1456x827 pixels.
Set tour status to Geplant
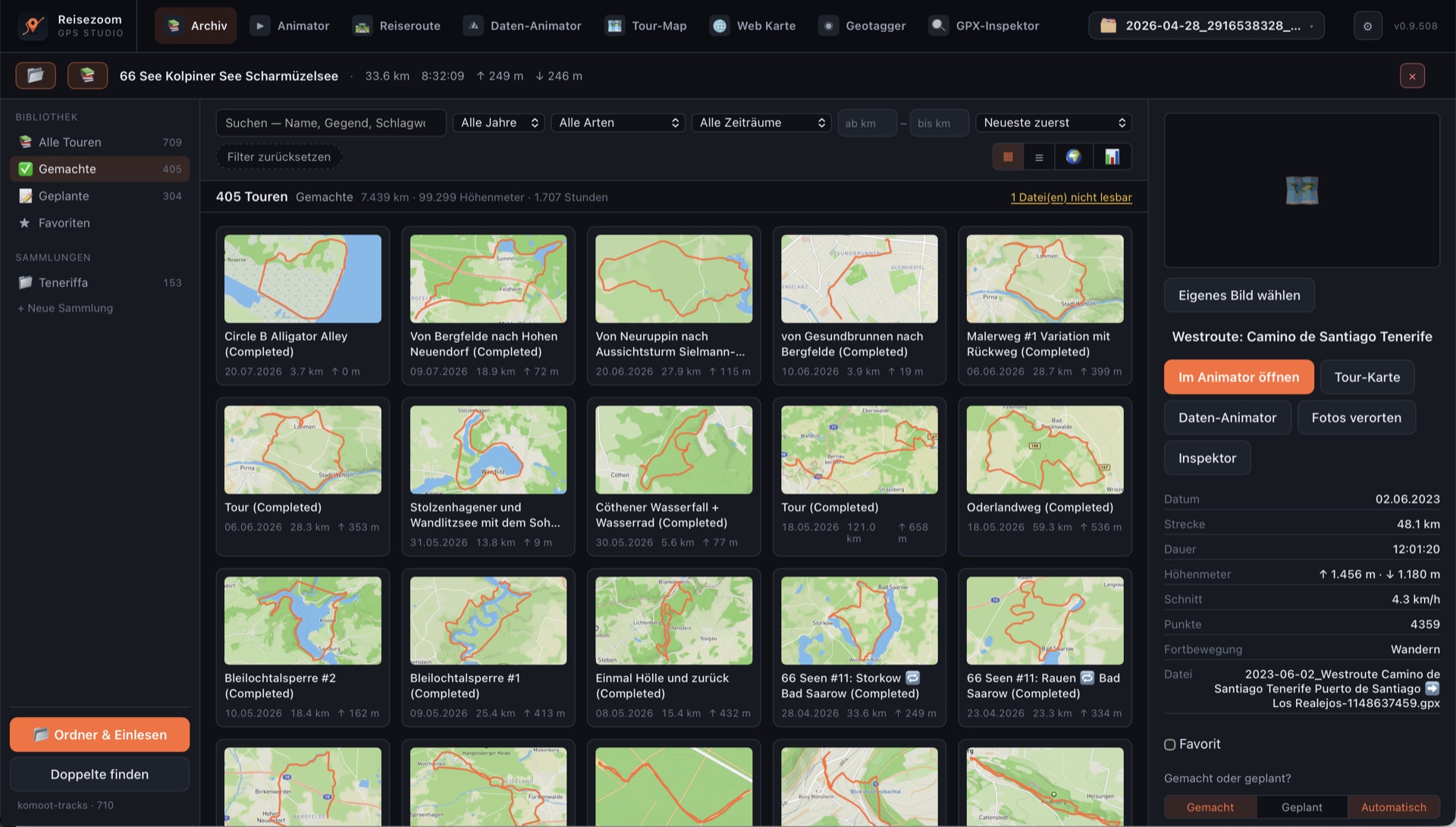[x=1302, y=807]
